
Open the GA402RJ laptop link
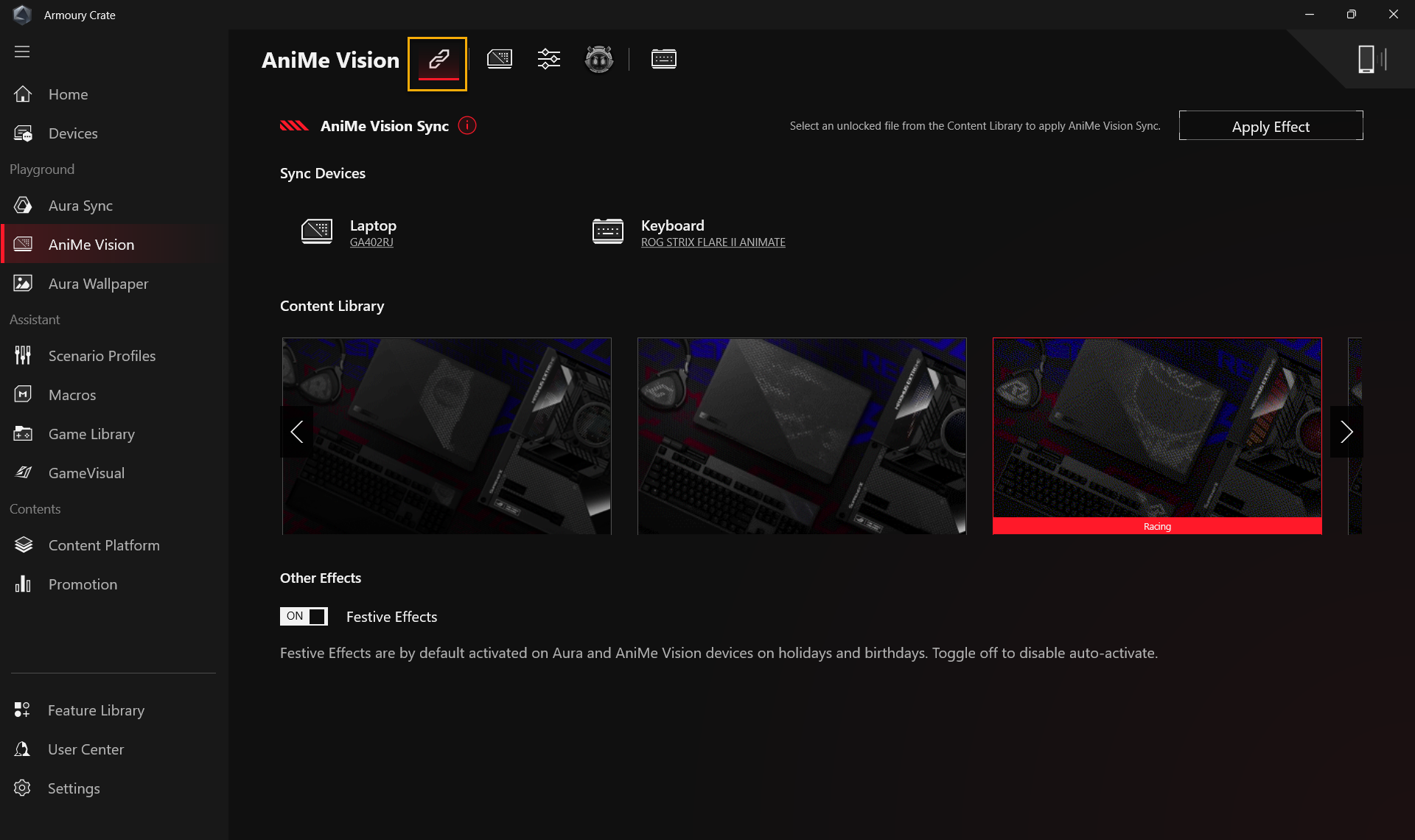click(x=371, y=242)
